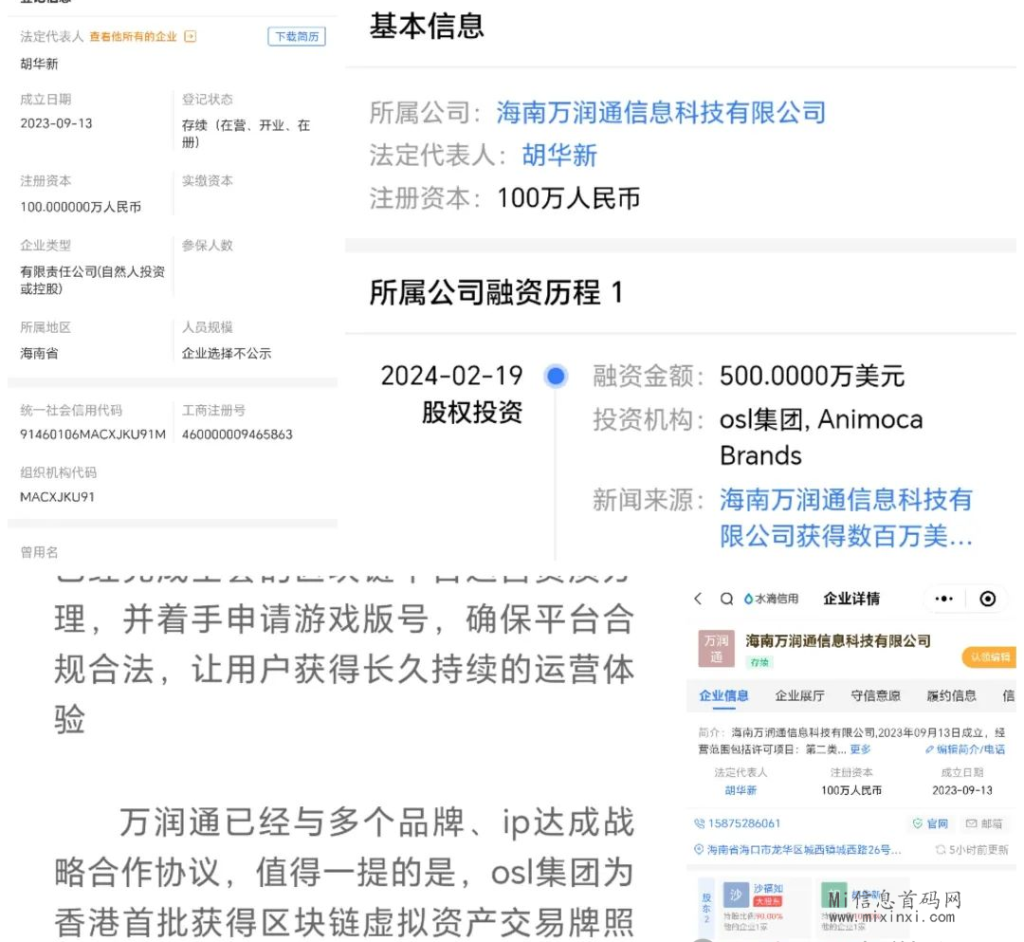Image resolution: width=1024 pixels, height=942 pixels.
Task: Switch to the 企业展厅 tab
Action: (799, 696)
